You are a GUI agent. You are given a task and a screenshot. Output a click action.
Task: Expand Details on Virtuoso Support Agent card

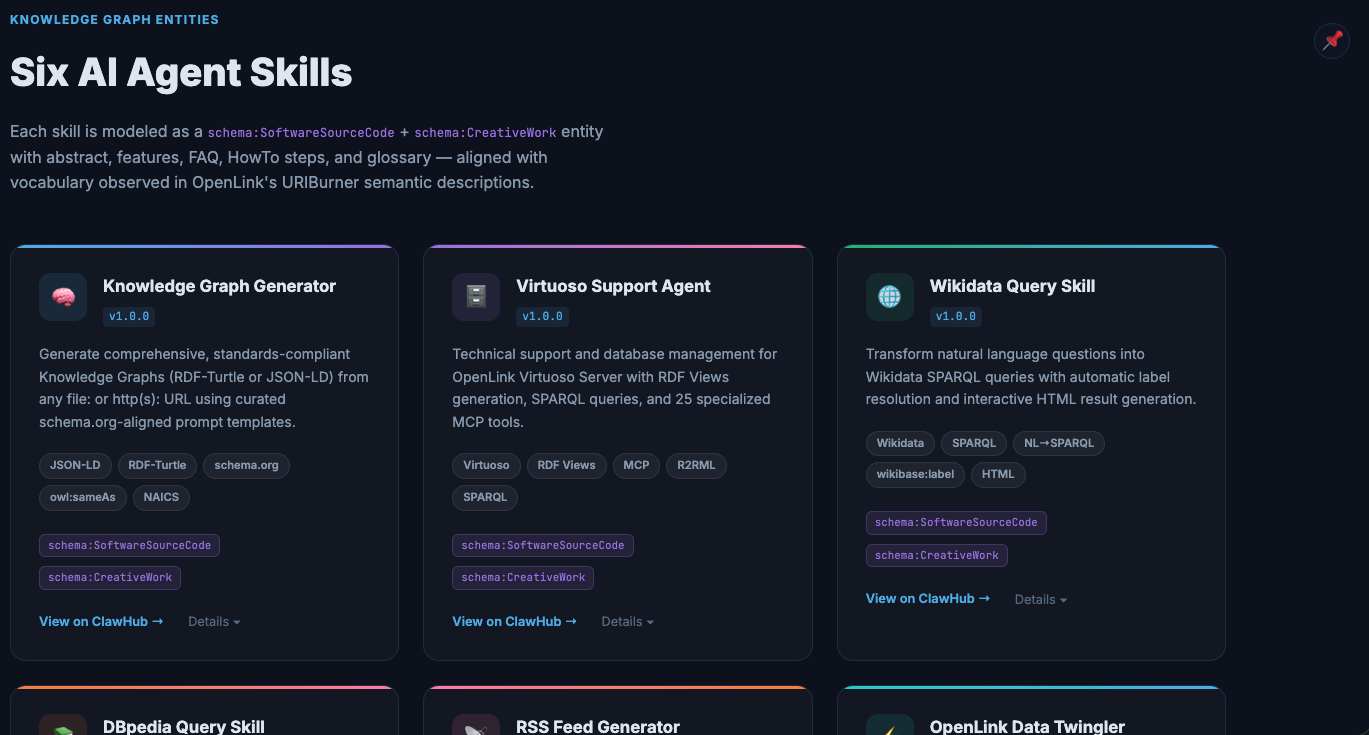click(627, 621)
